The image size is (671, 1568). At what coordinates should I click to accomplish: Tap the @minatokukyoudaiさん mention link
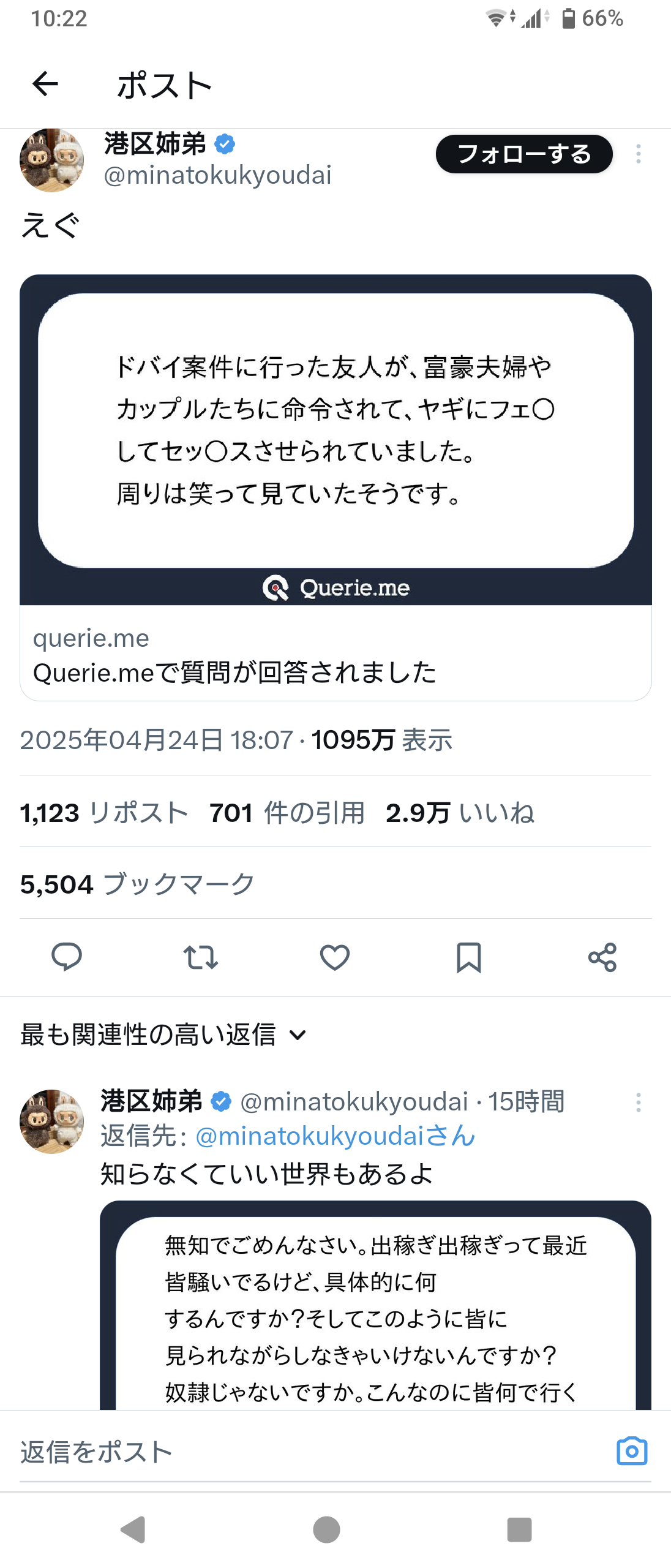[x=335, y=1136]
